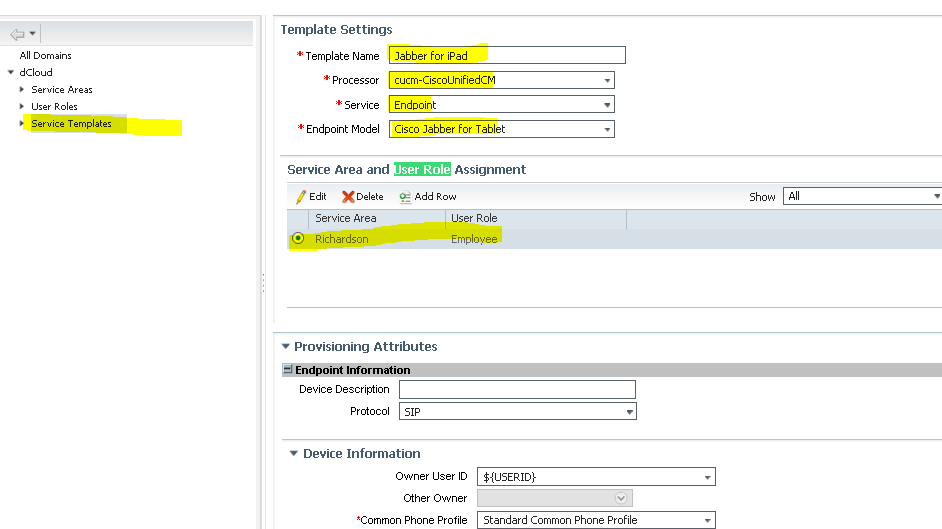942x529 pixels.
Task: Click the Device Description input field
Action: coord(517,389)
